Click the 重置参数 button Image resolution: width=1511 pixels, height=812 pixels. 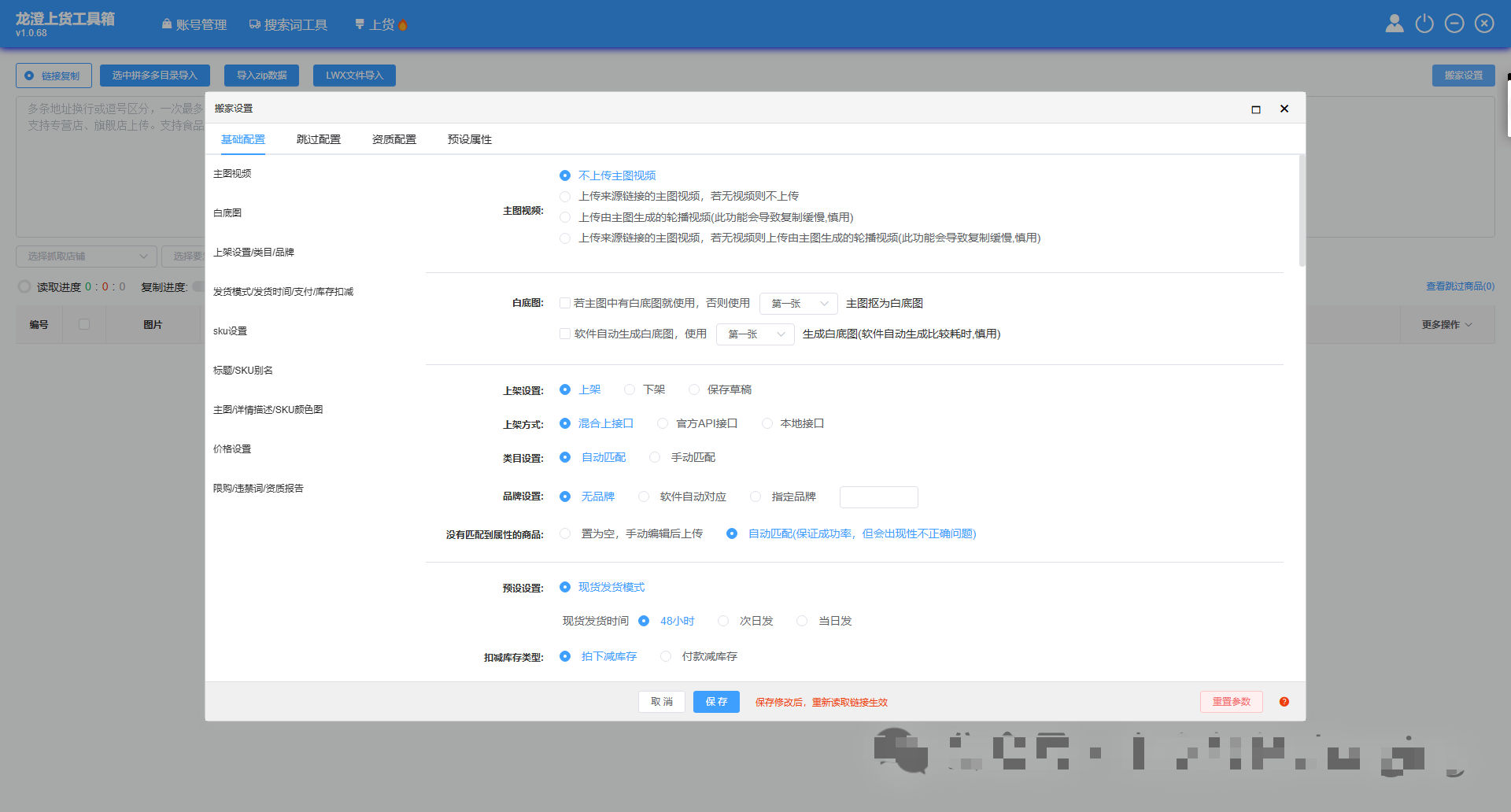click(1231, 702)
